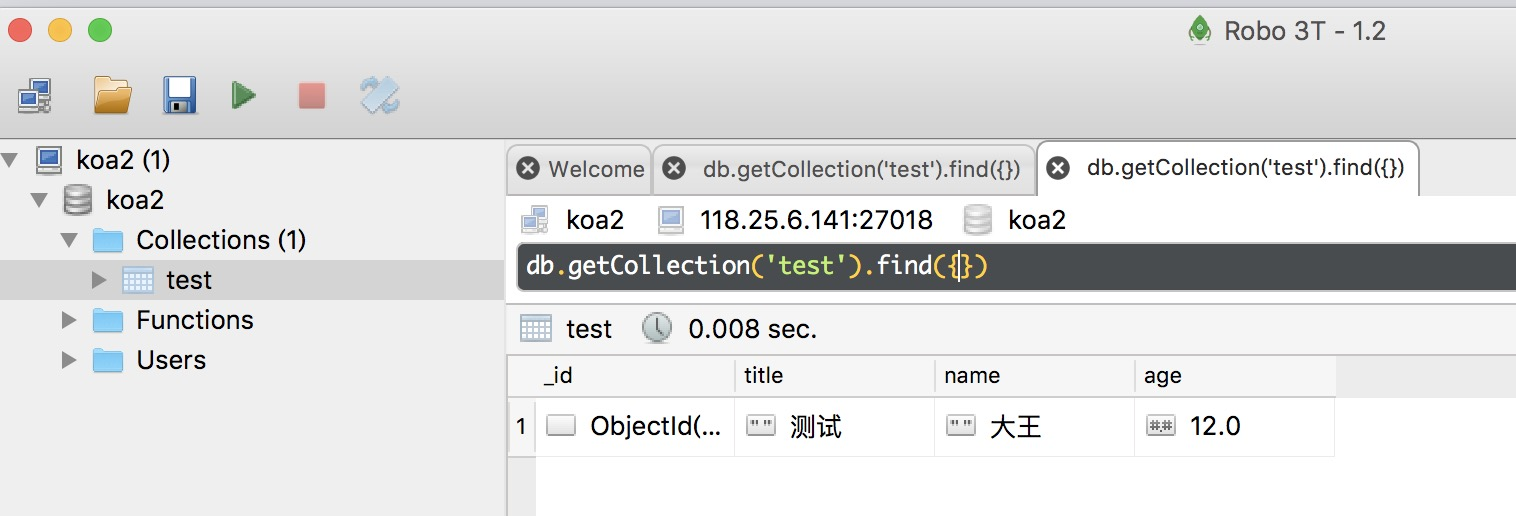Click the Open file folder icon
Screen dimensions: 1516x516
coord(113,96)
